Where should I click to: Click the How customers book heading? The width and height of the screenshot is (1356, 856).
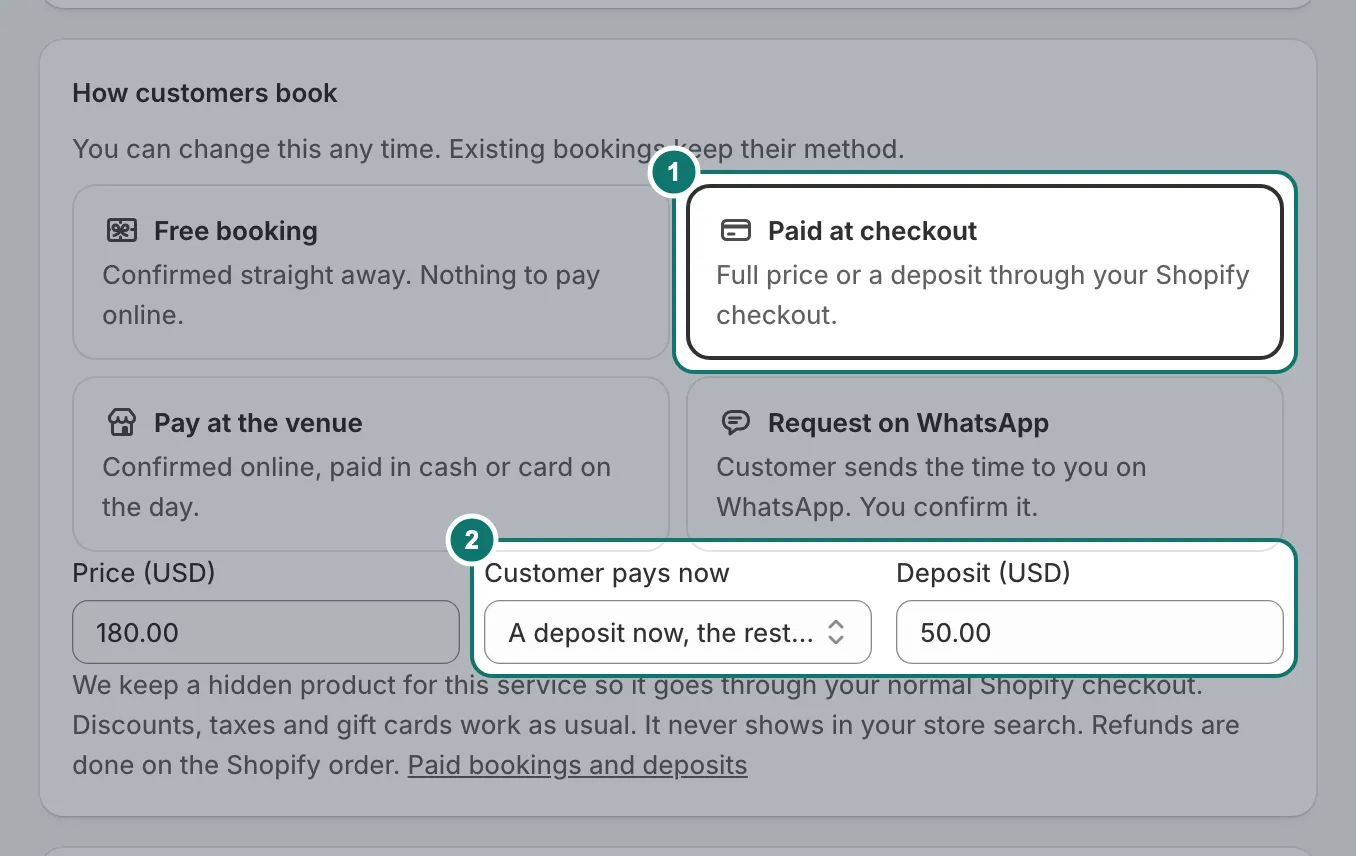pos(205,94)
